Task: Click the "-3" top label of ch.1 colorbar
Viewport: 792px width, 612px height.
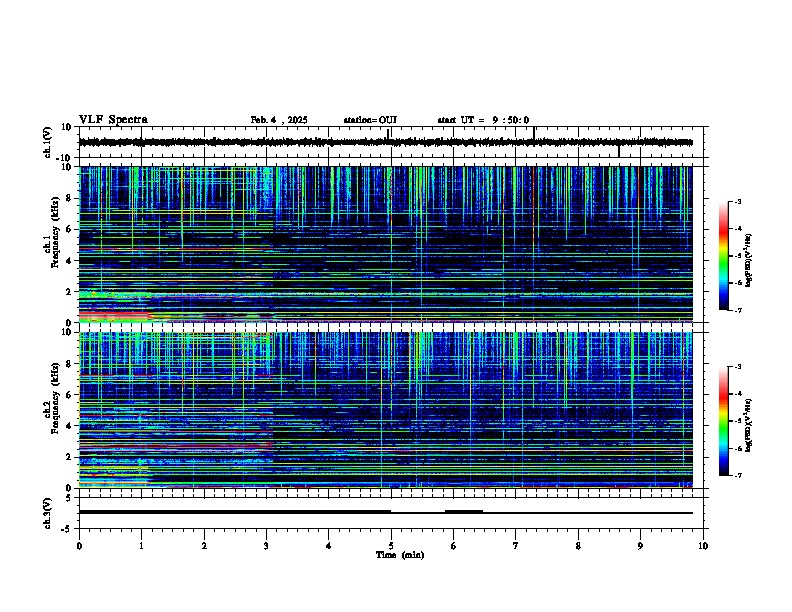Action: coord(737,201)
